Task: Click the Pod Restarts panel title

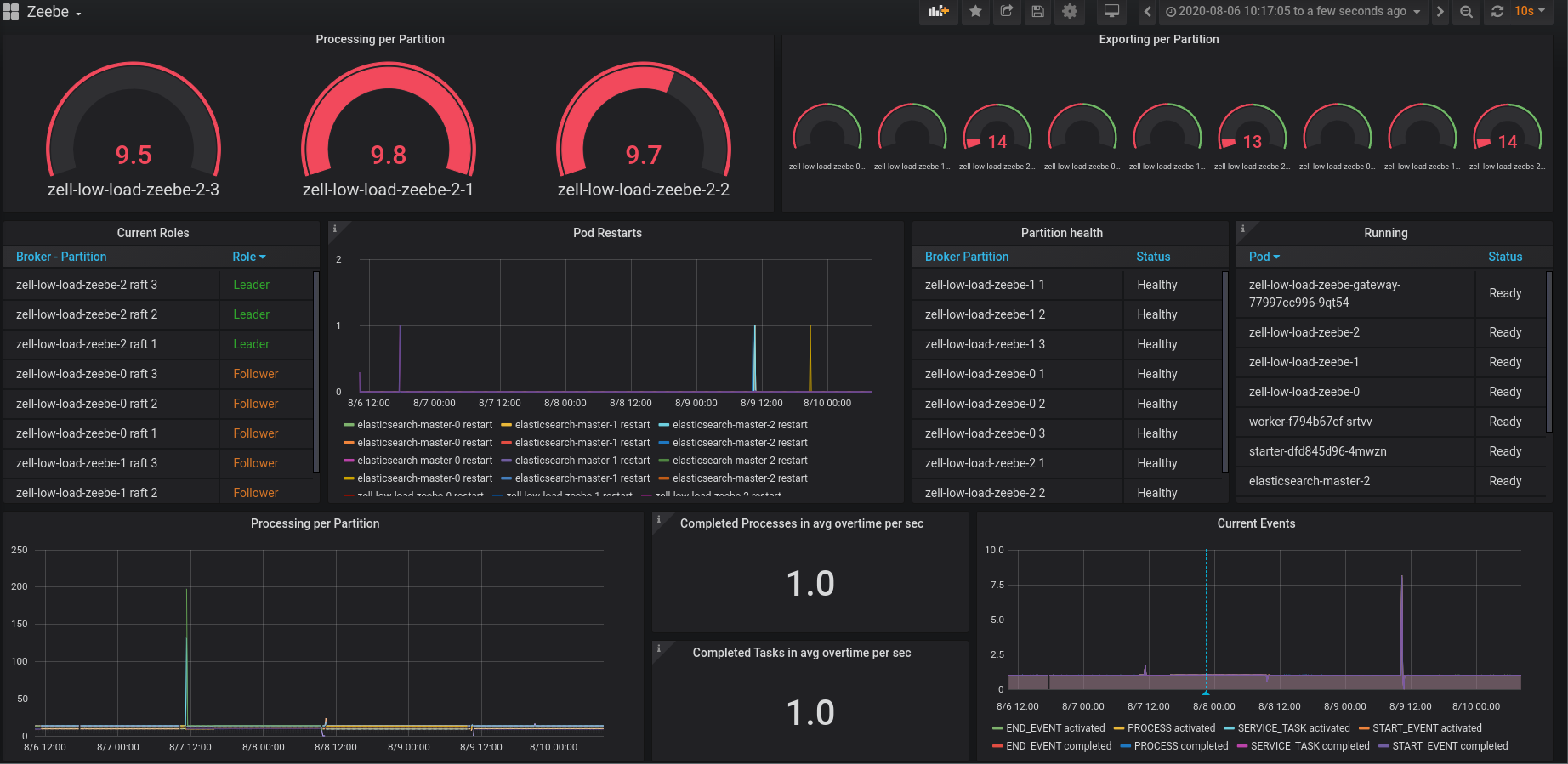Action: 607,233
